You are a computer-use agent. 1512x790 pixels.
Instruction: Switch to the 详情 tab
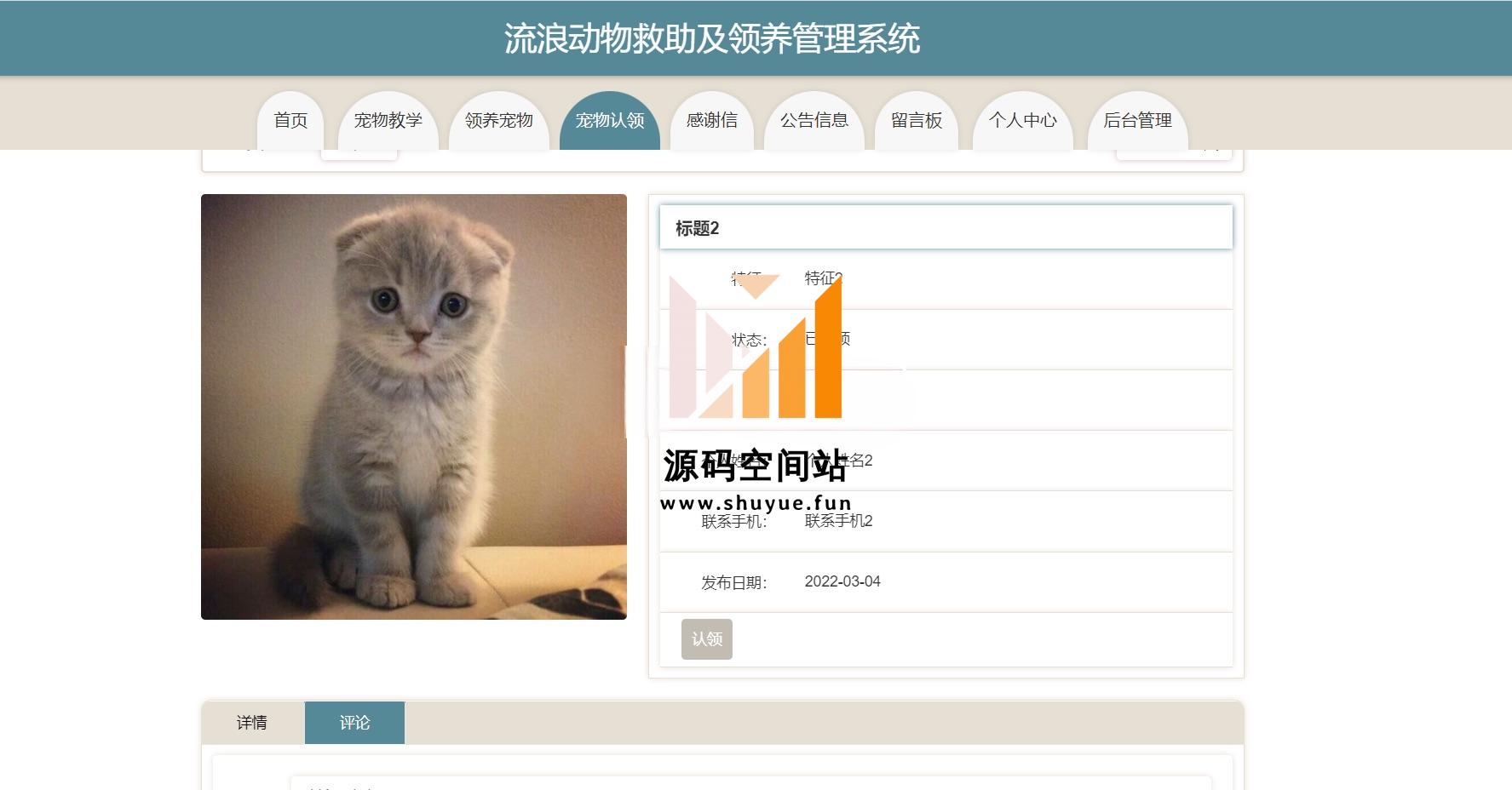(252, 723)
